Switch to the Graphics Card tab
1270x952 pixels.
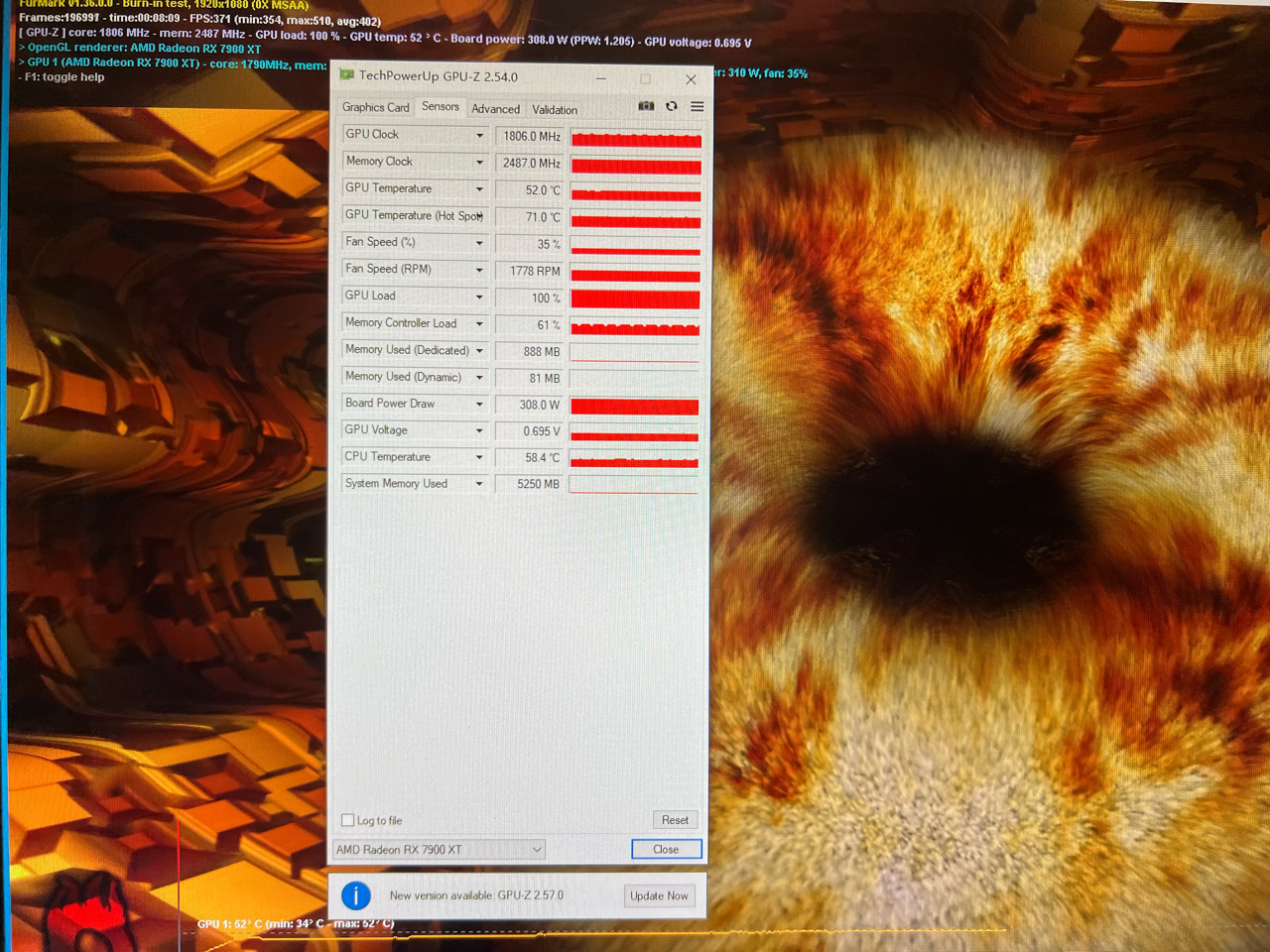click(375, 107)
